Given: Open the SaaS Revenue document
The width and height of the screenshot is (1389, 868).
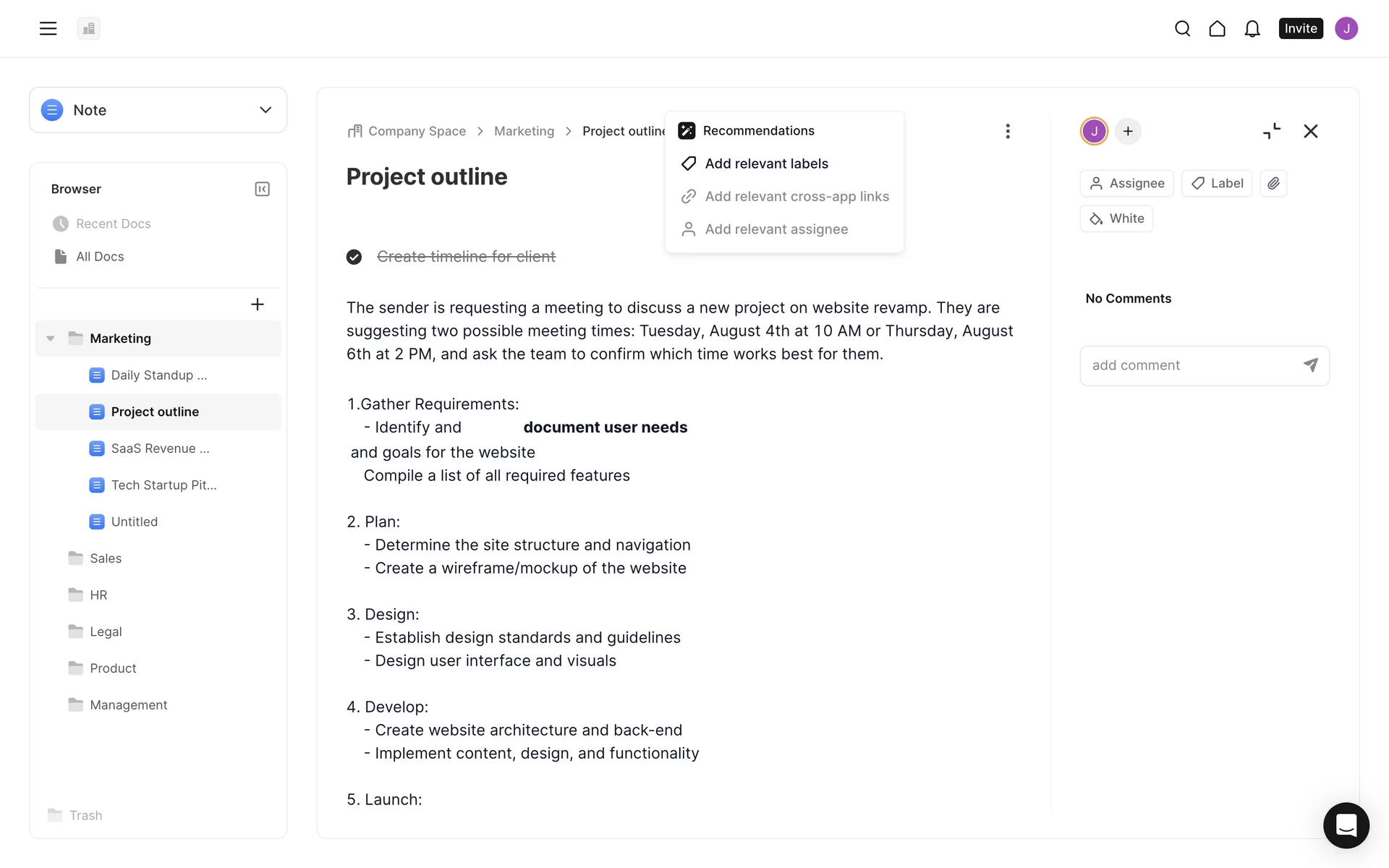Looking at the screenshot, I should click(x=160, y=448).
